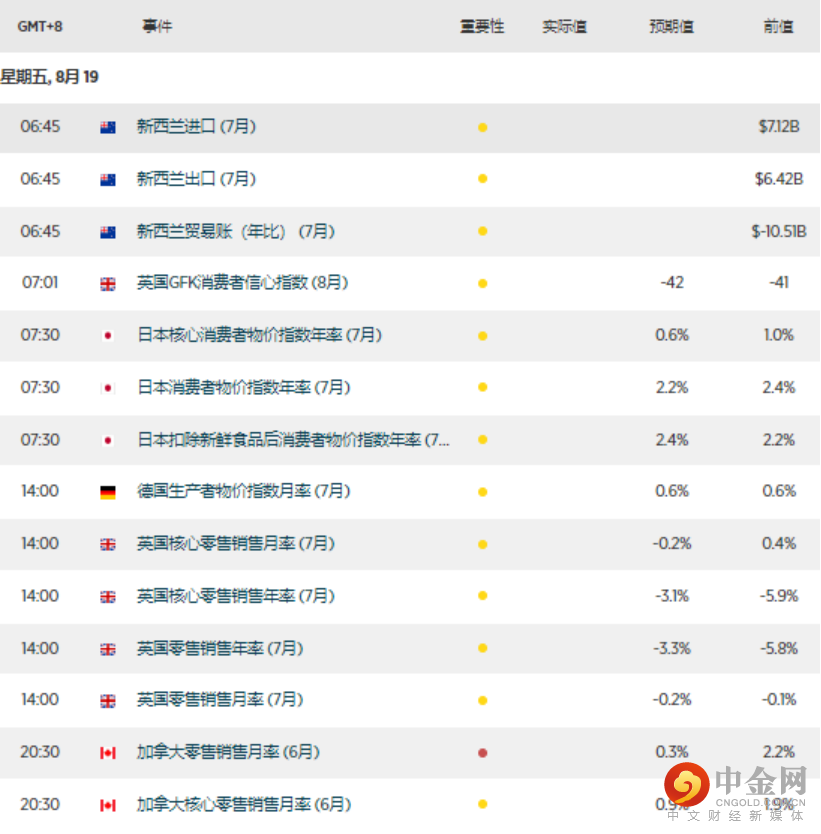
Task: Click previous value $6.42B
Action: (779, 179)
